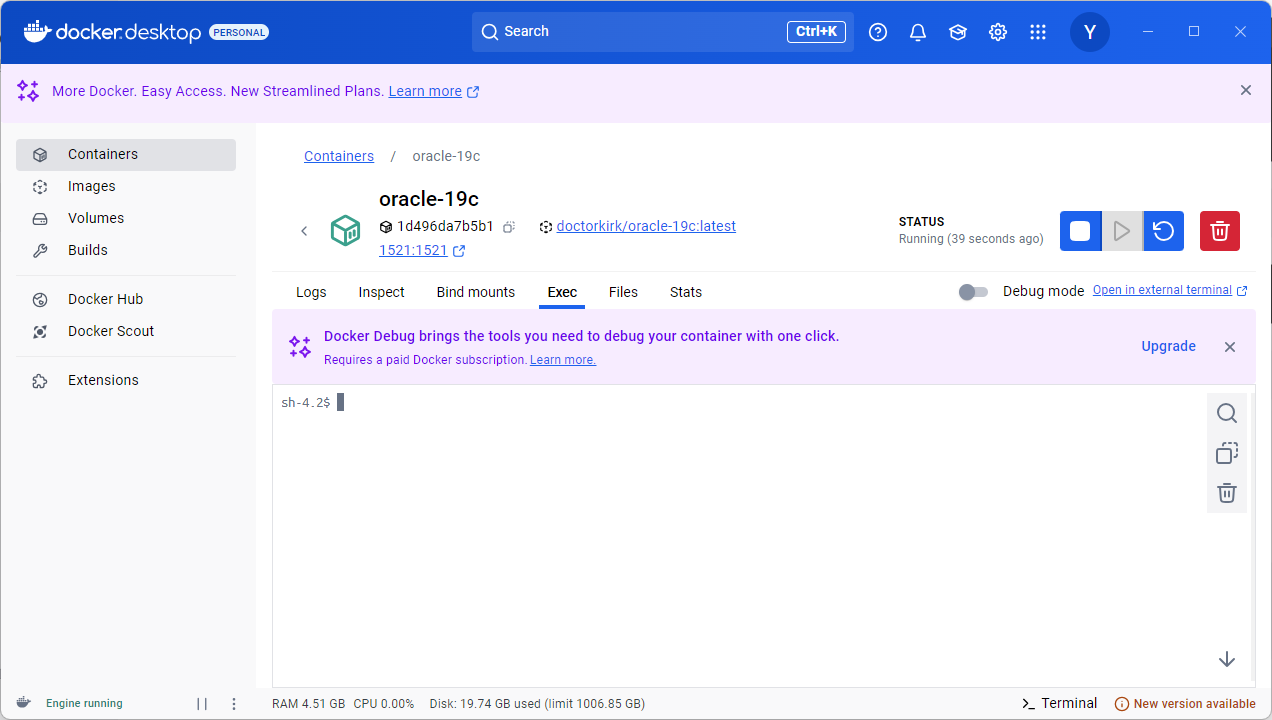This screenshot has height=720, width=1272.
Task: Clear the terminal with trash icon
Action: click(1227, 492)
